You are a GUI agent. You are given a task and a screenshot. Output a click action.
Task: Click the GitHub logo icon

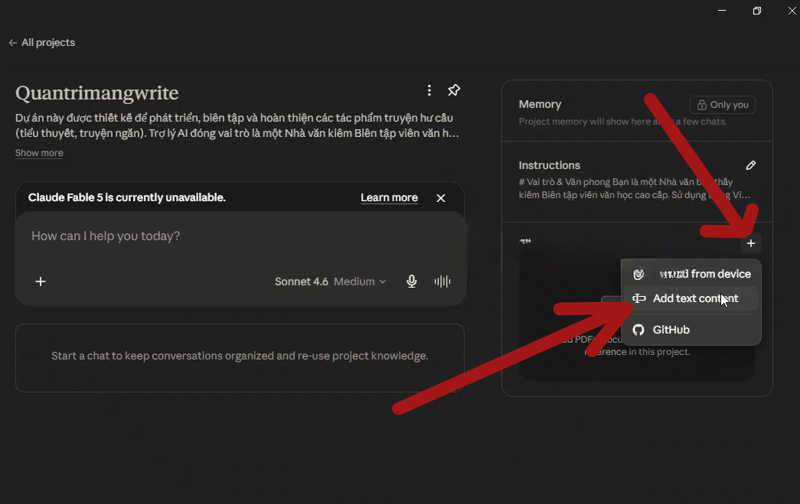click(x=638, y=330)
